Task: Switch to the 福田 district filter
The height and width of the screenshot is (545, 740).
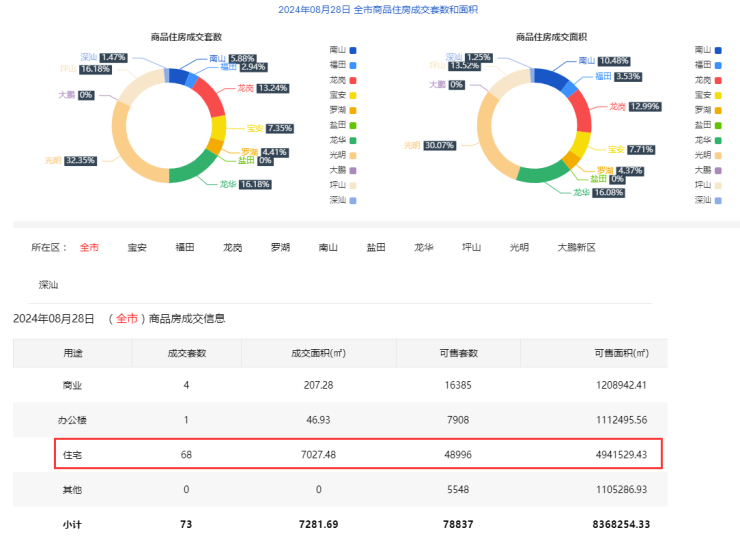Action: coord(185,247)
